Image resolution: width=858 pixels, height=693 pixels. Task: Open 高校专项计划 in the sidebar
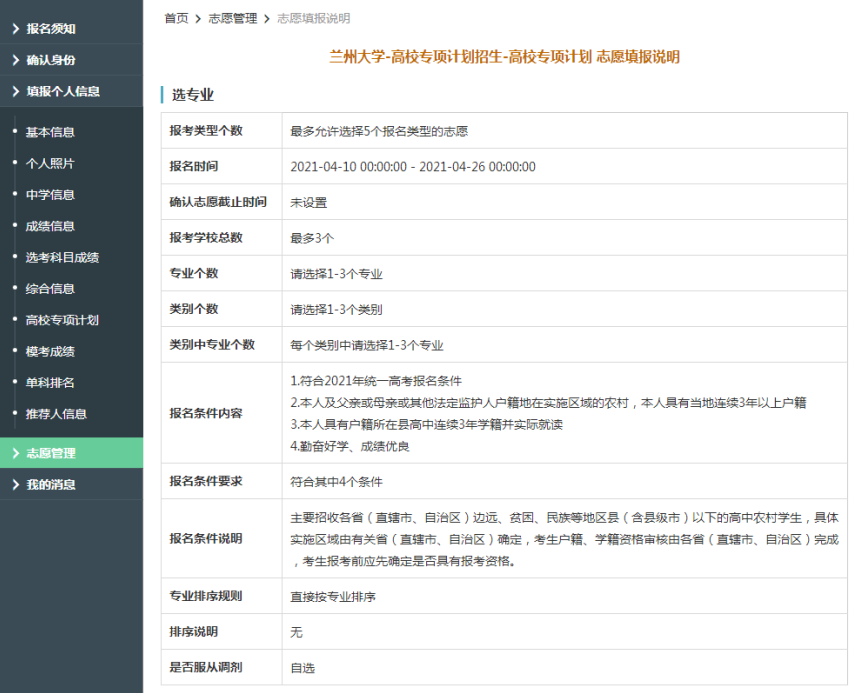click(62, 320)
